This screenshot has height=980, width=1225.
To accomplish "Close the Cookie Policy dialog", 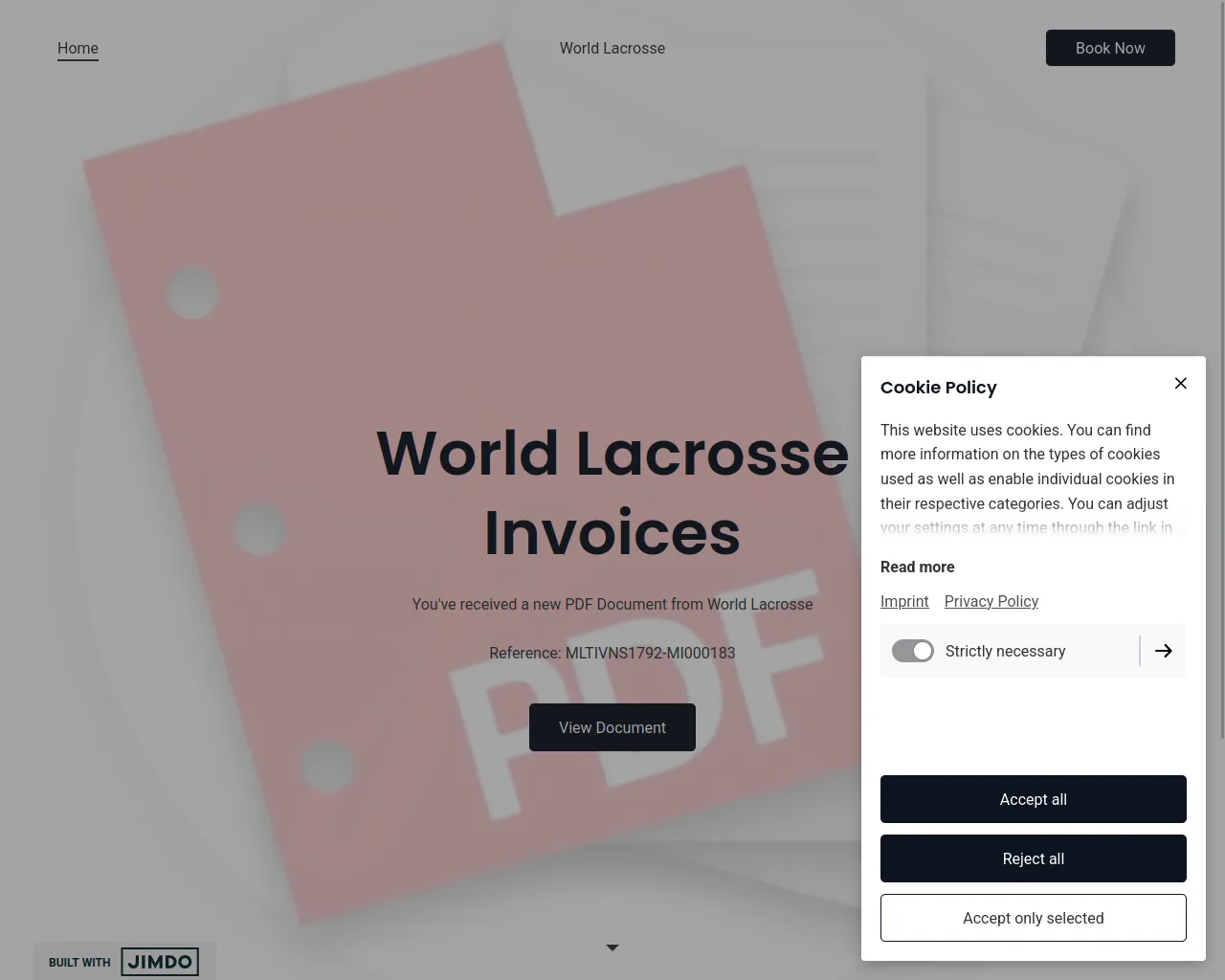I will 1181,383.
